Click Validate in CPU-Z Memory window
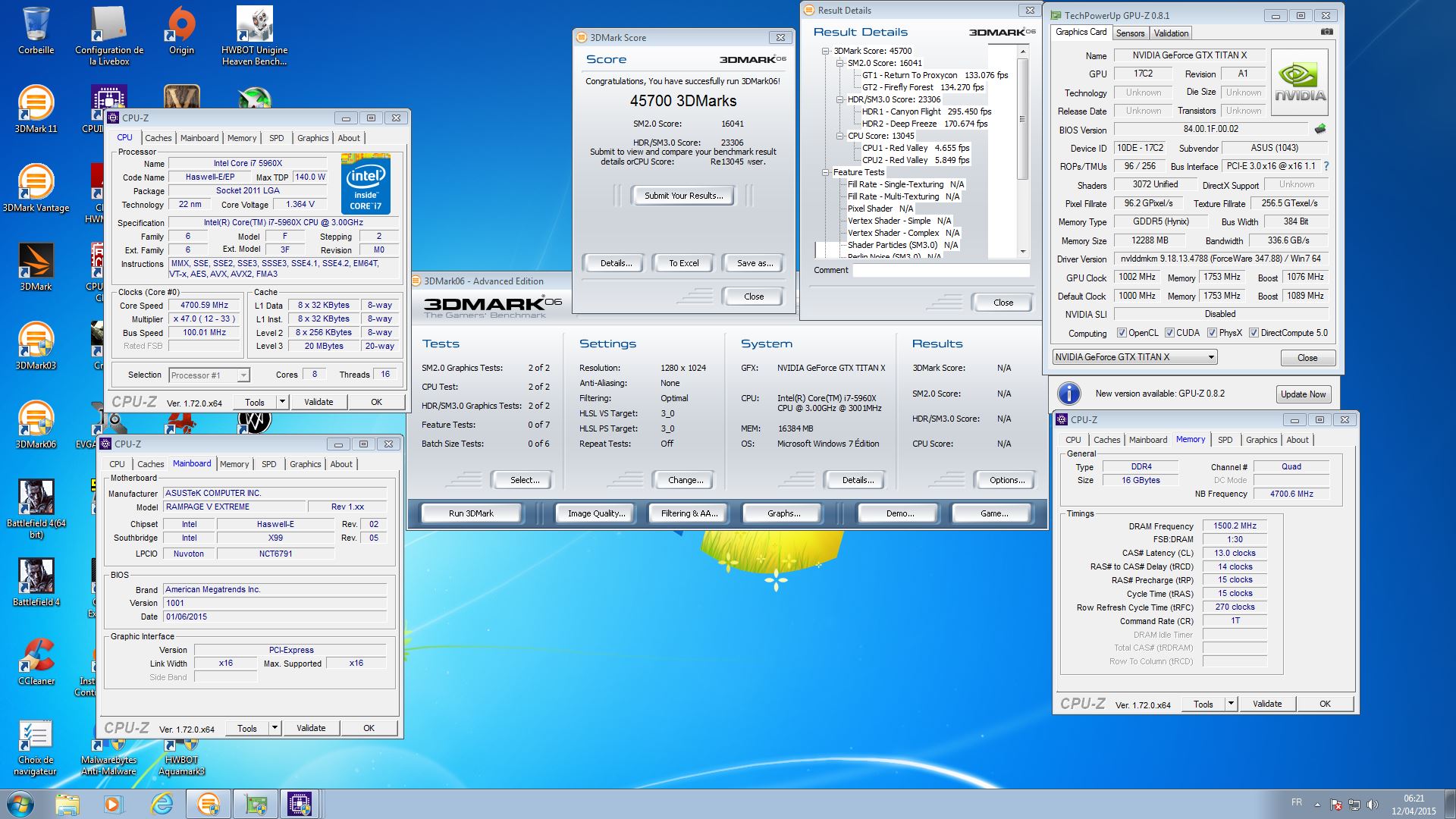Screen dimensions: 1456x819 pyautogui.click(x=1266, y=704)
